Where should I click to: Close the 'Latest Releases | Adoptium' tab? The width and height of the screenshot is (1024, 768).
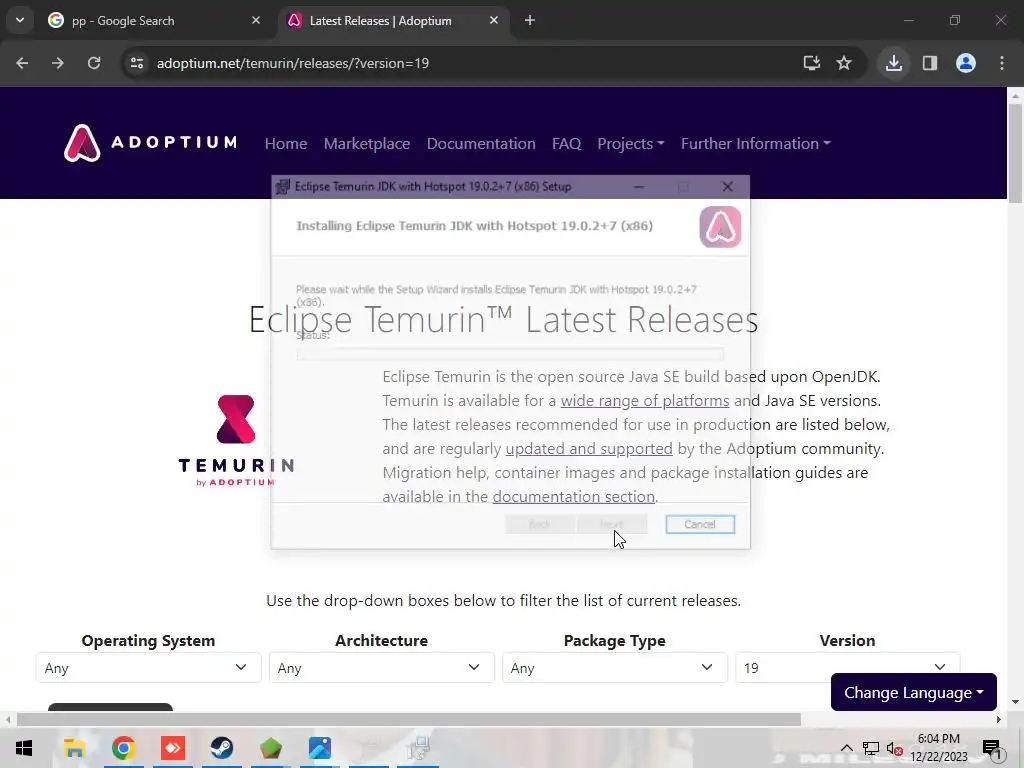[494, 20]
